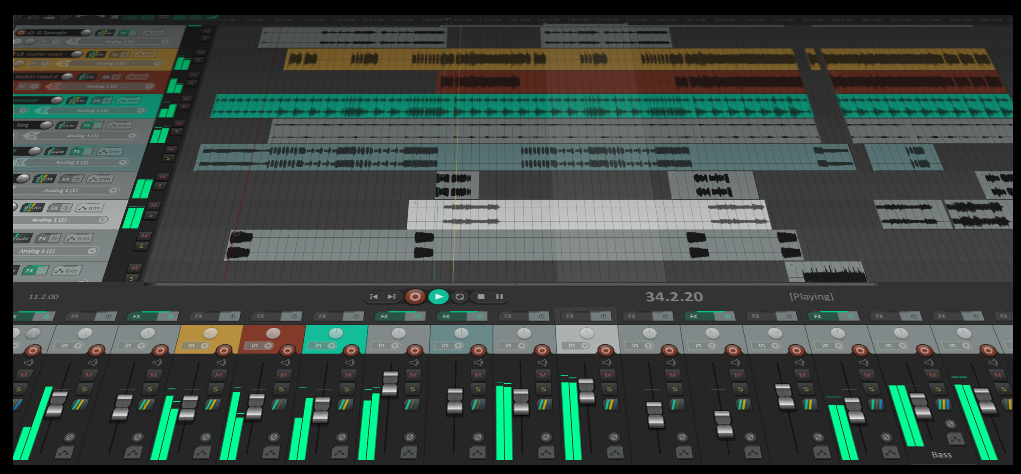Click the 34.2.20 time position display

[x=674, y=297]
